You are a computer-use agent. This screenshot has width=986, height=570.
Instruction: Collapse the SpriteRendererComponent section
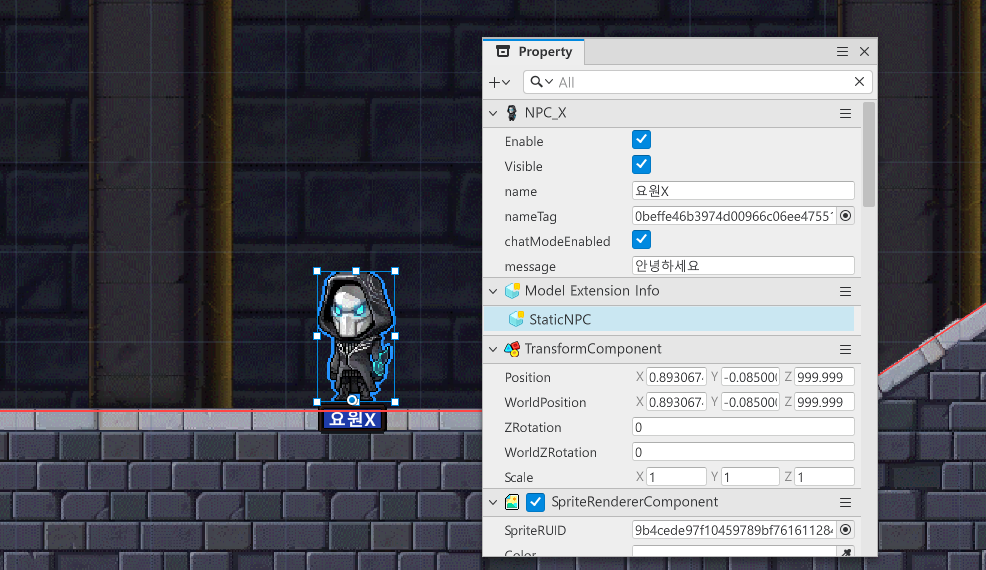tap(493, 502)
